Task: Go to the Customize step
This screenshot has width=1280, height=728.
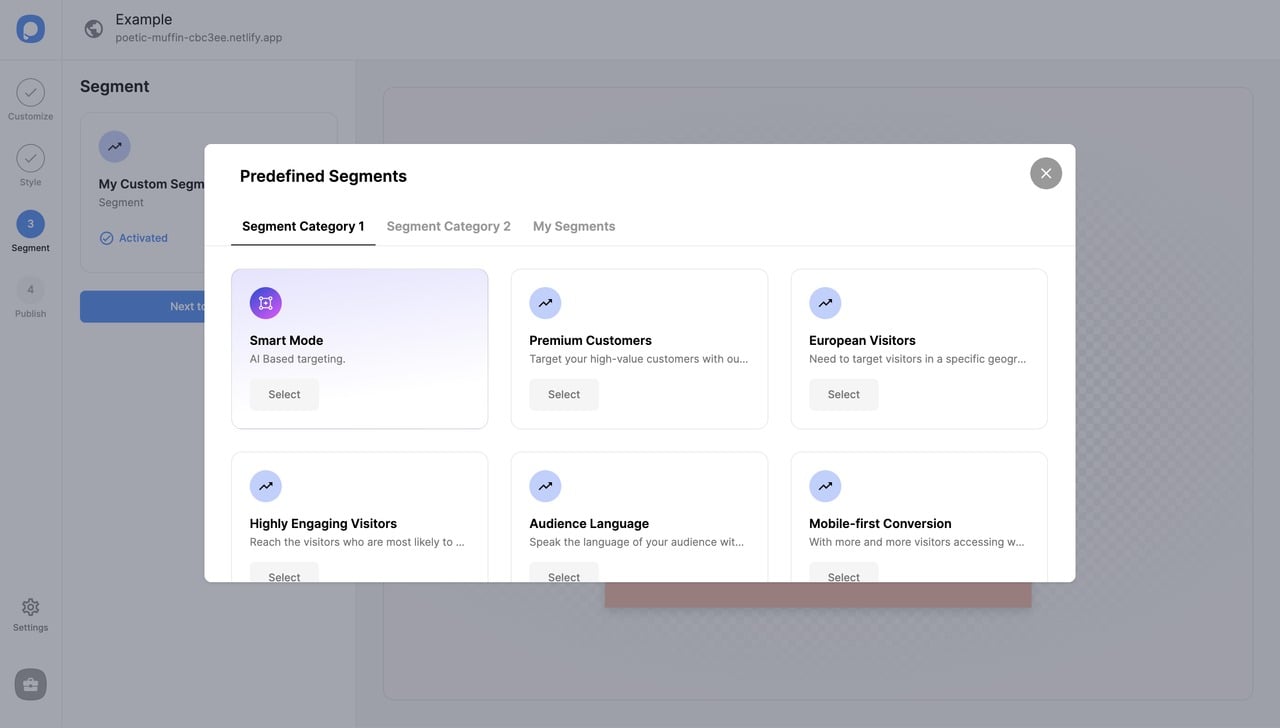Action: [x=30, y=94]
